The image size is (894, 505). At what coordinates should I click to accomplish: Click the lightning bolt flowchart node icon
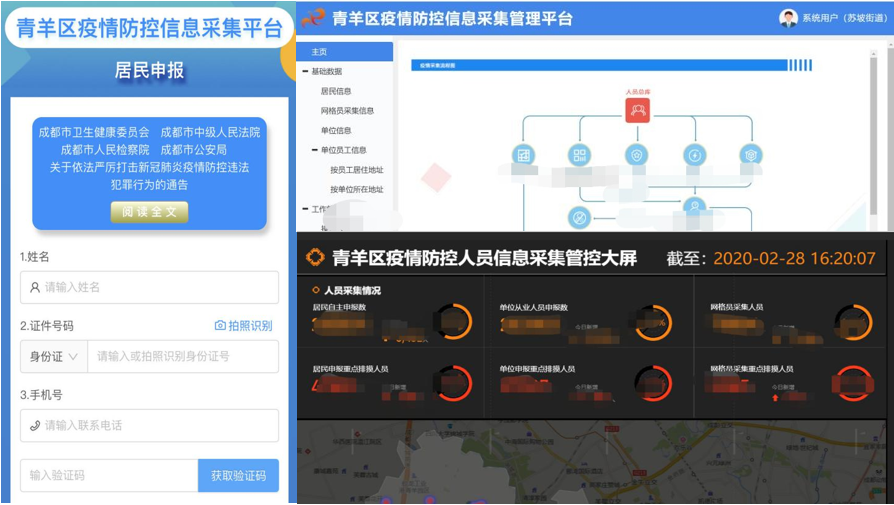click(x=694, y=155)
